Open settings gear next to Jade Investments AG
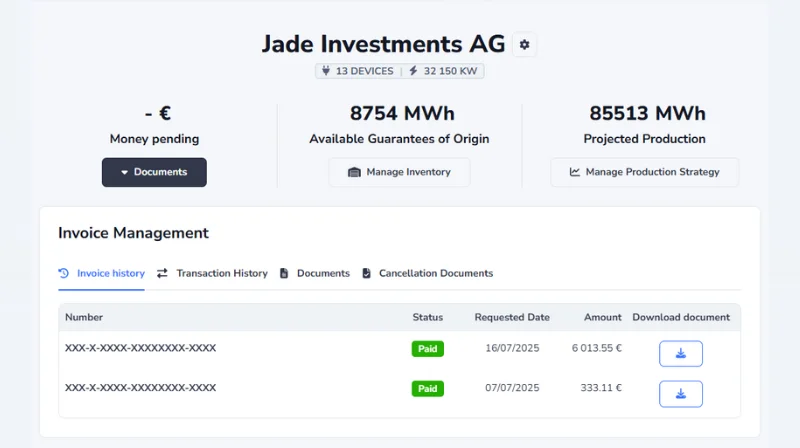This screenshot has height=448, width=800. [524, 45]
